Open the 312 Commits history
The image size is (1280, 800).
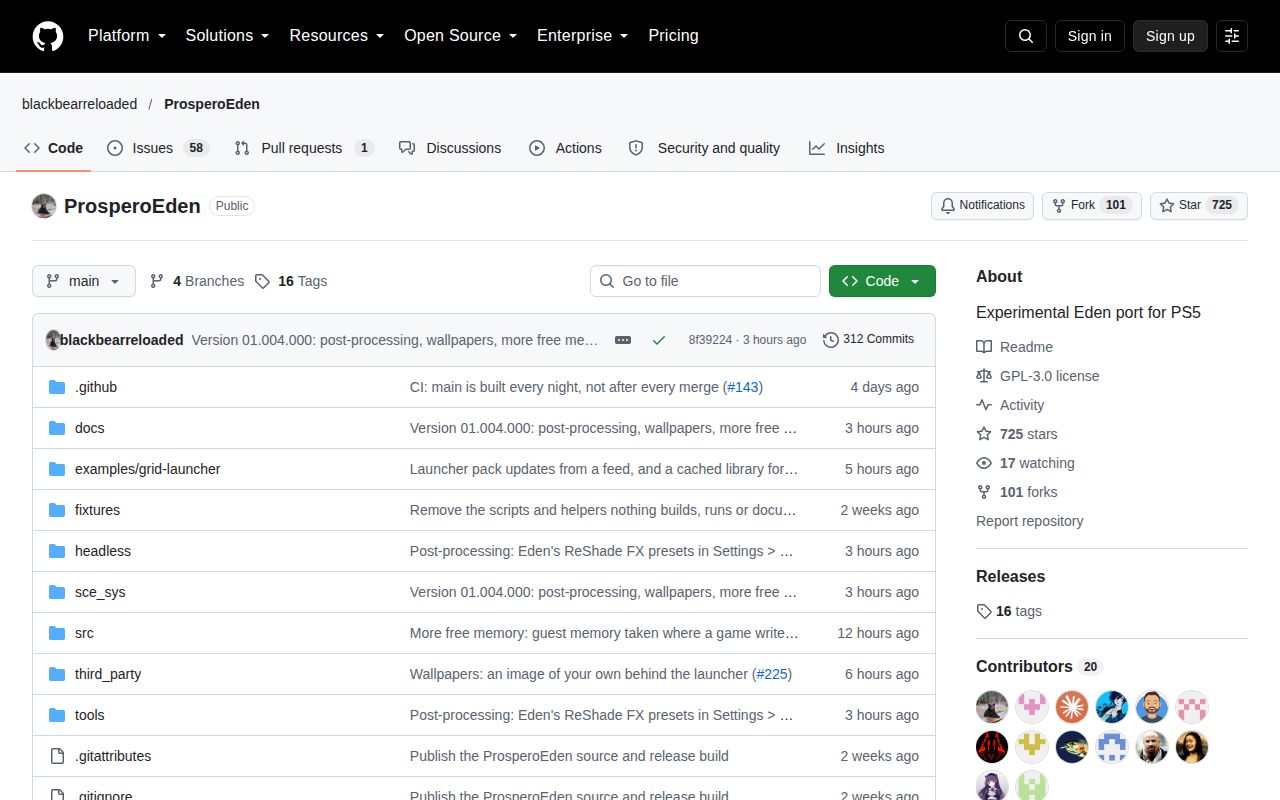tap(868, 340)
